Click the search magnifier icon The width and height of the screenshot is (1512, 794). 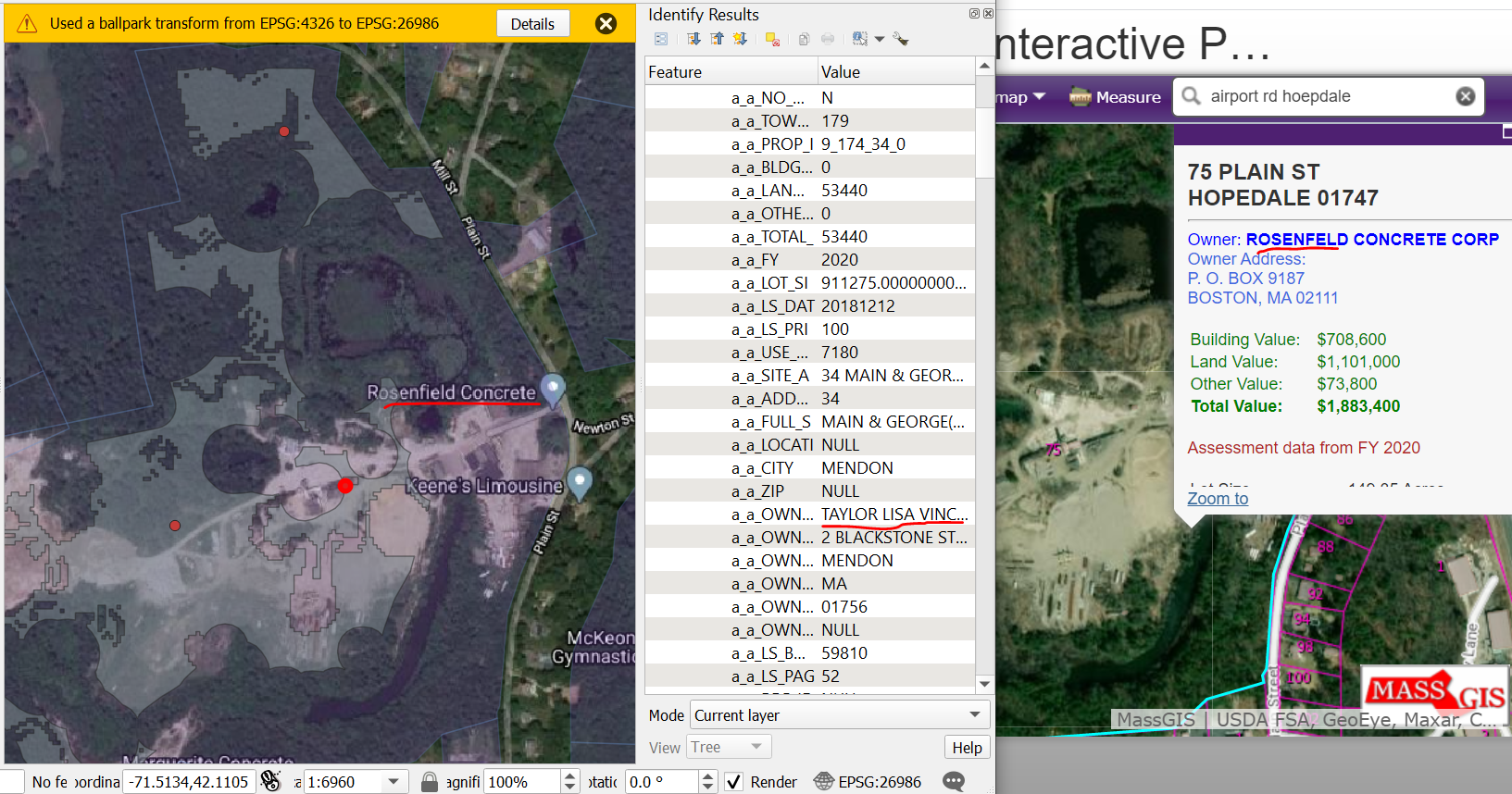(x=1192, y=96)
